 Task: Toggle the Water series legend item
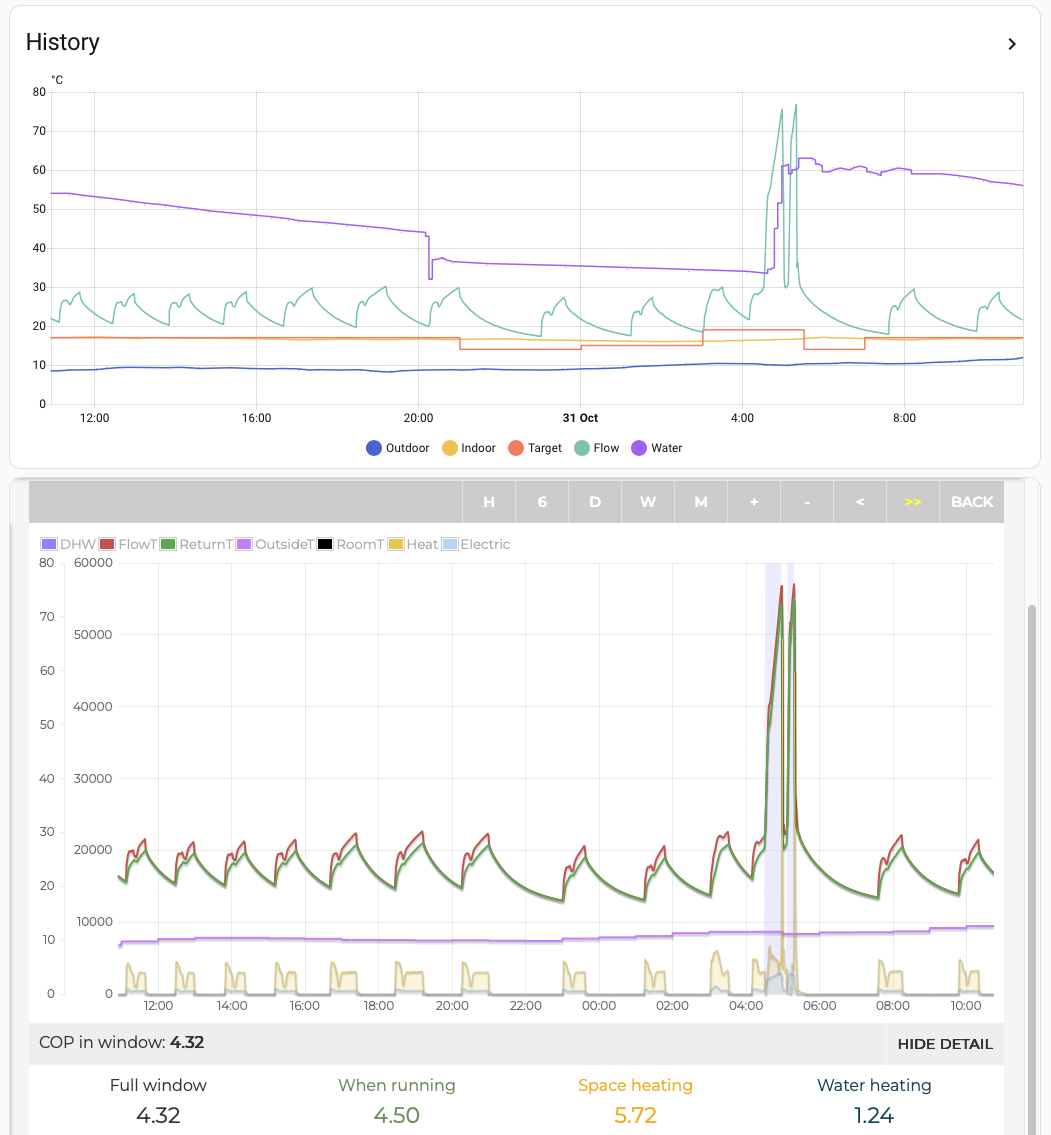(x=657, y=448)
